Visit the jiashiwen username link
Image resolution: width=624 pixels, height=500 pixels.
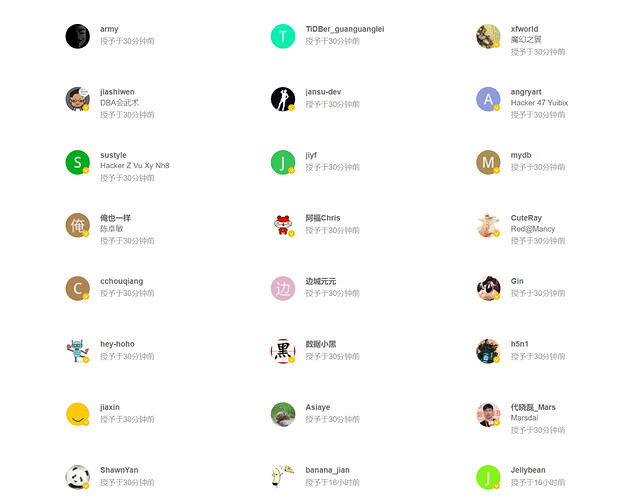(x=117, y=92)
